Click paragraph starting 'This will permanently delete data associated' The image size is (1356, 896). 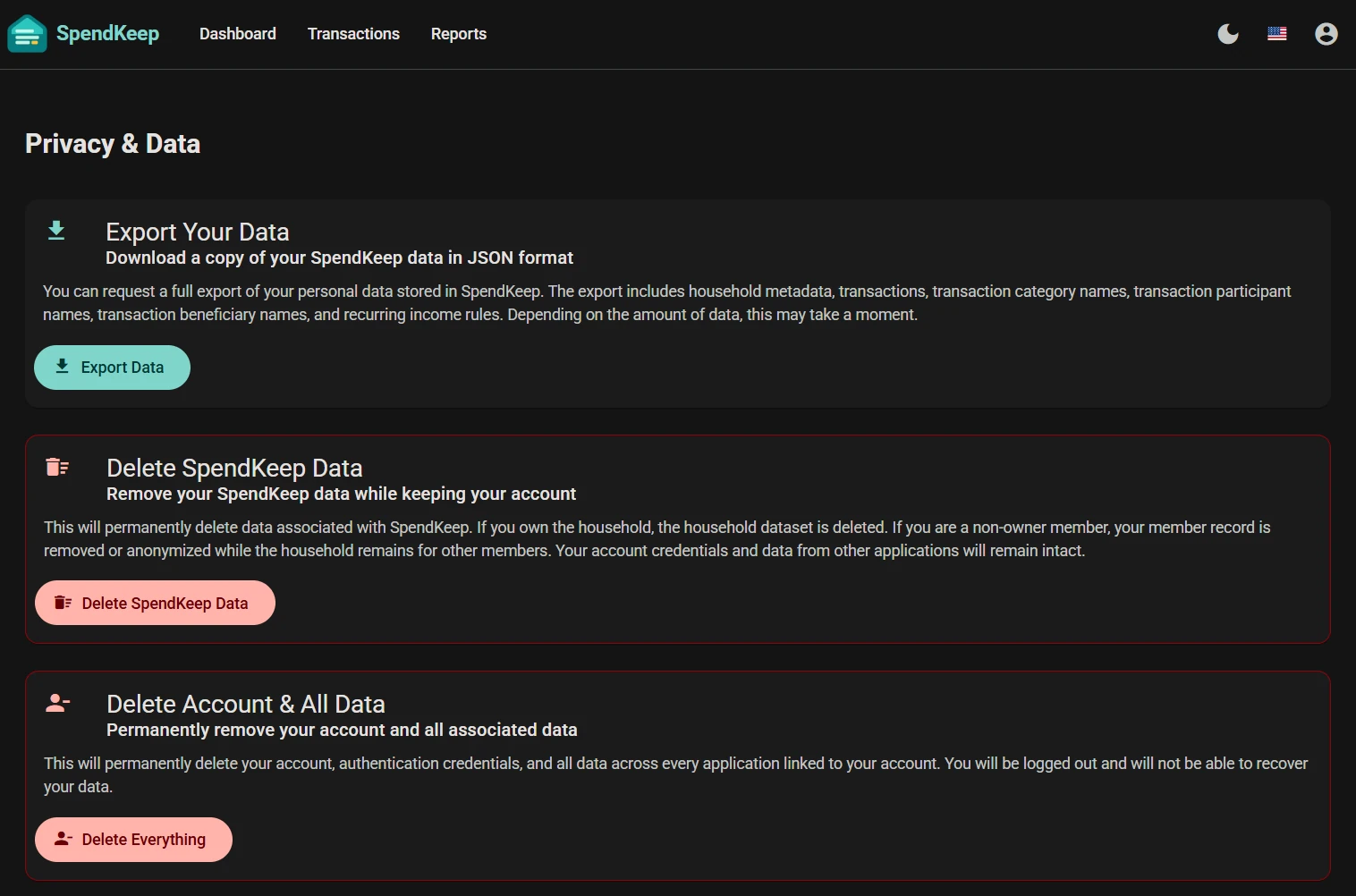[x=657, y=539]
